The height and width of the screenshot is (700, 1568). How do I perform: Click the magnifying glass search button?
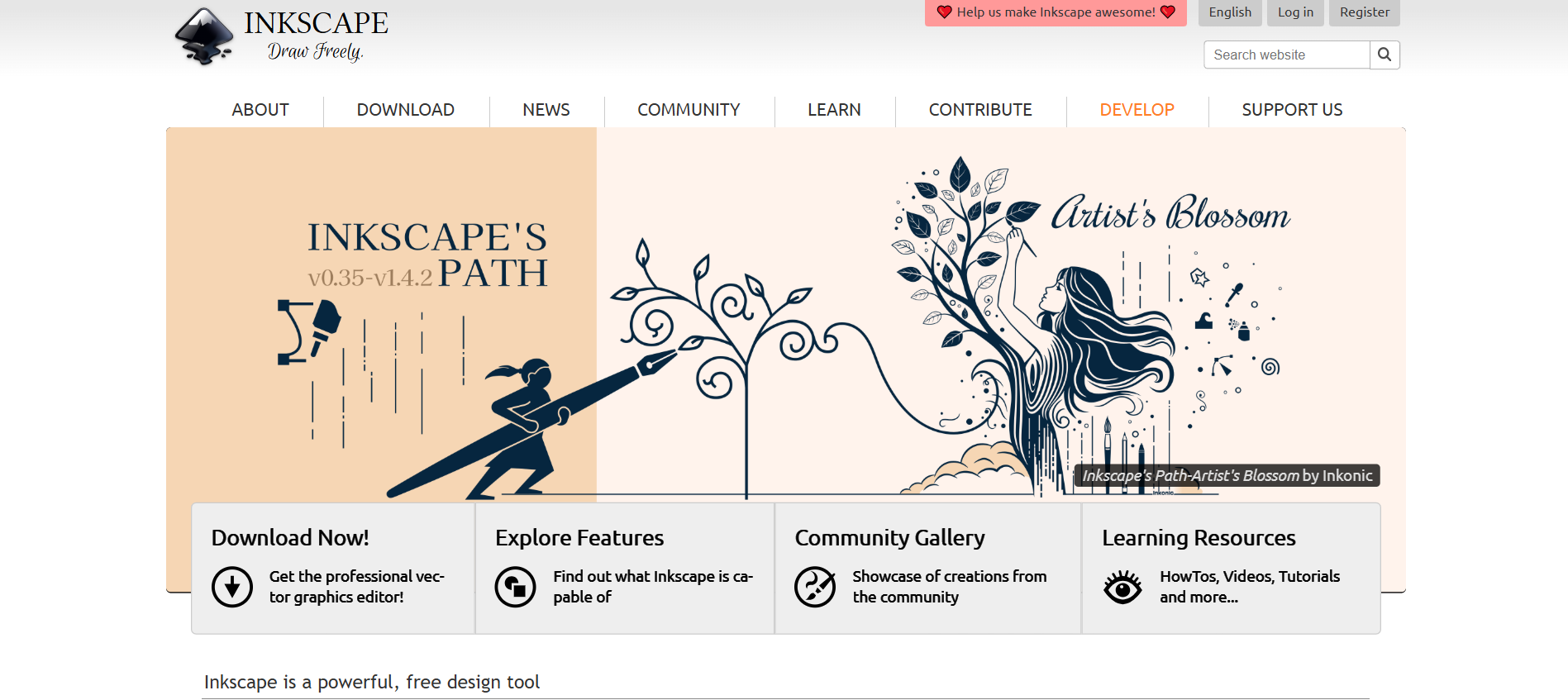tap(1385, 55)
